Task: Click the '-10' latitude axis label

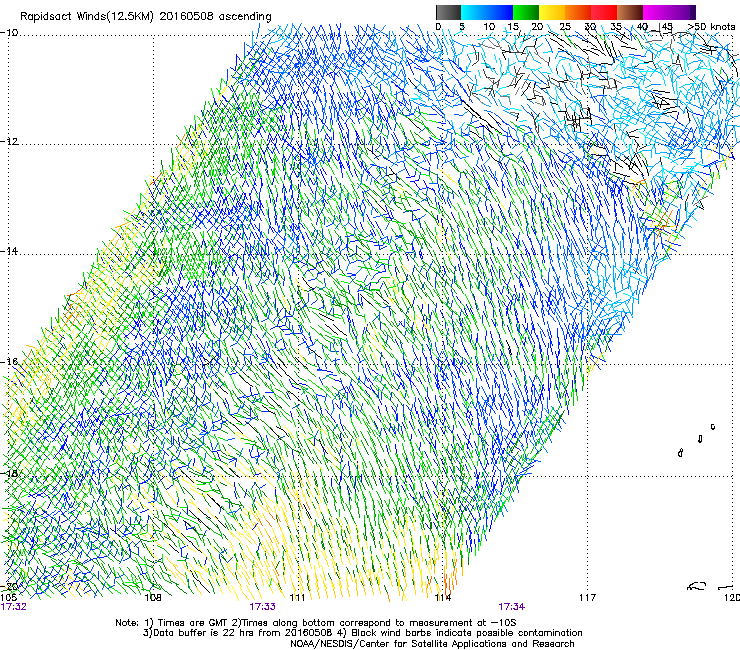Action: (x=9, y=32)
